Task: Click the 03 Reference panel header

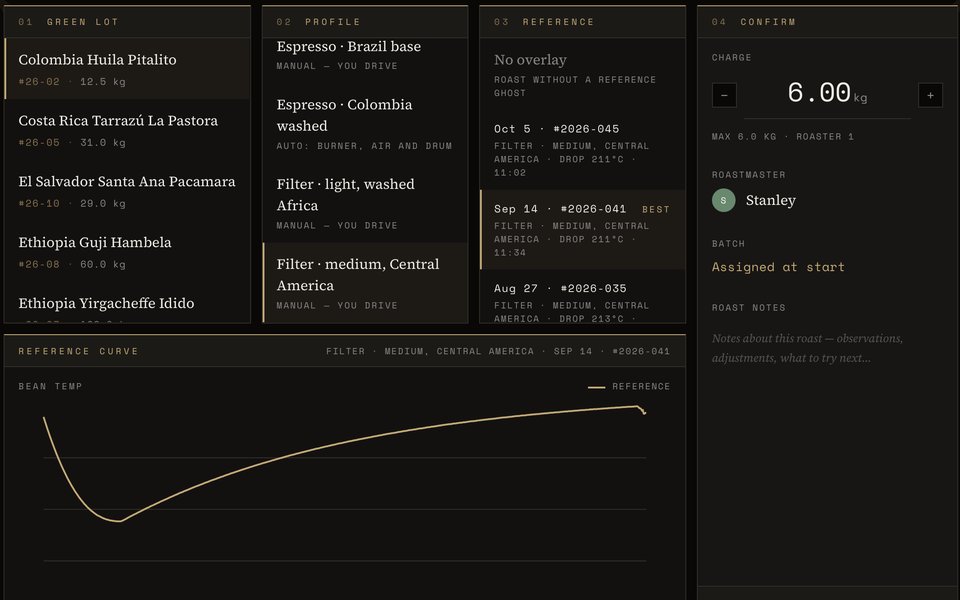Action: pyautogui.click(x=582, y=22)
